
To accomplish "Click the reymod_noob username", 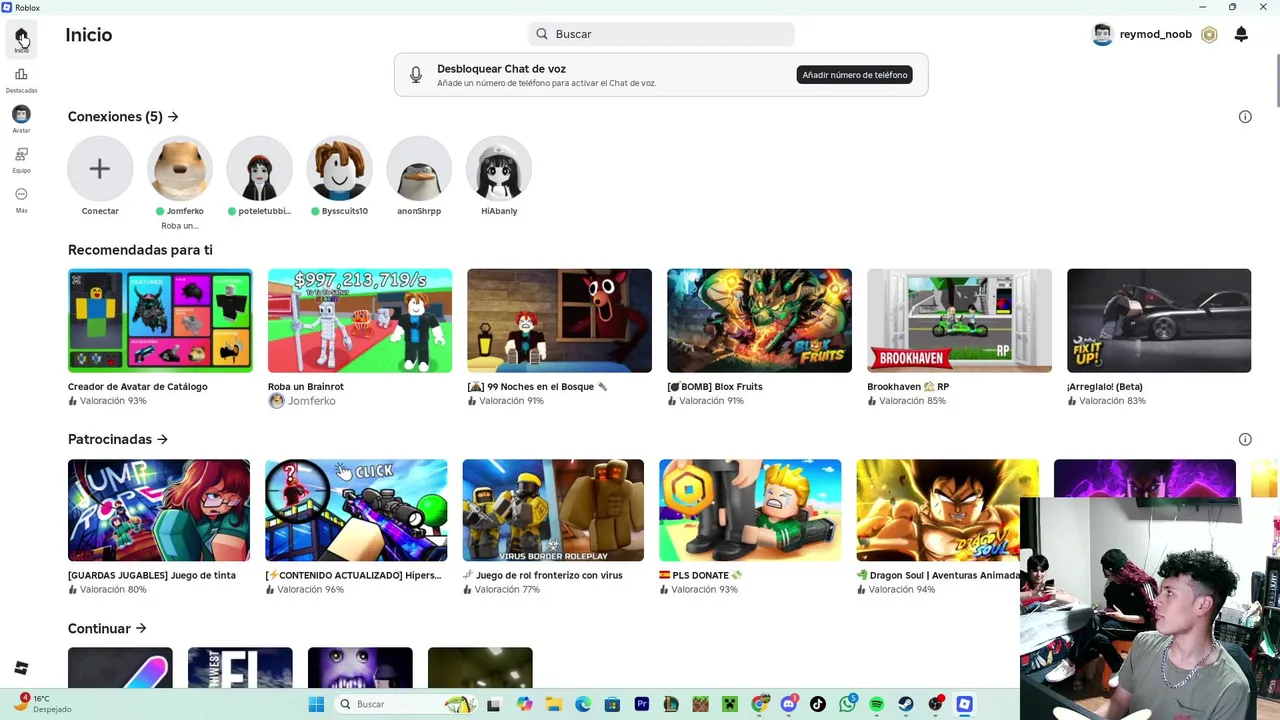I will tap(1156, 34).
